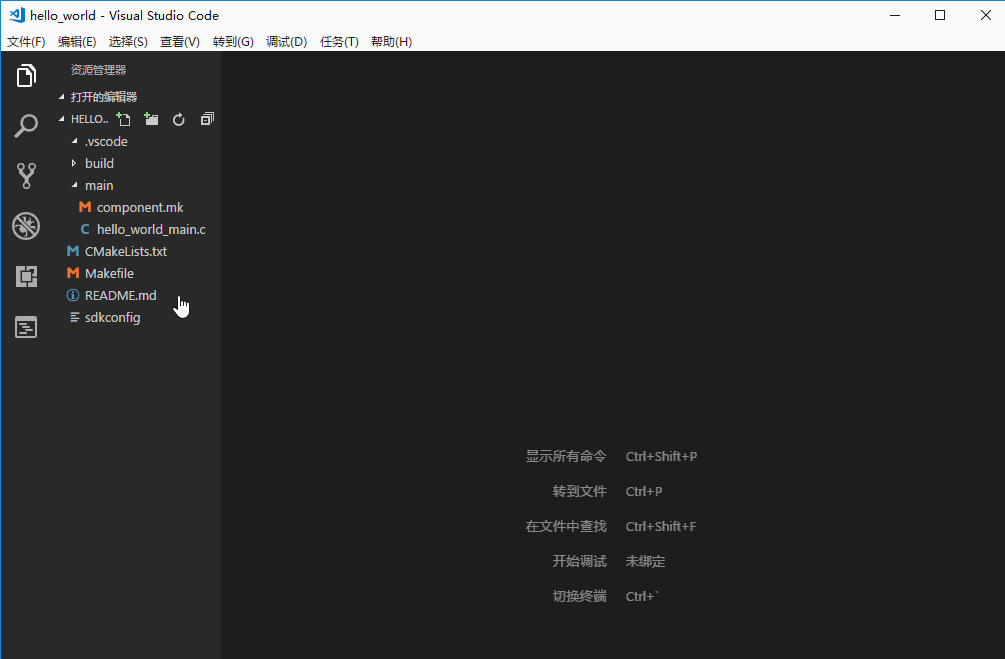Click the M icon beside component.mk

click(x=85, y=207)
